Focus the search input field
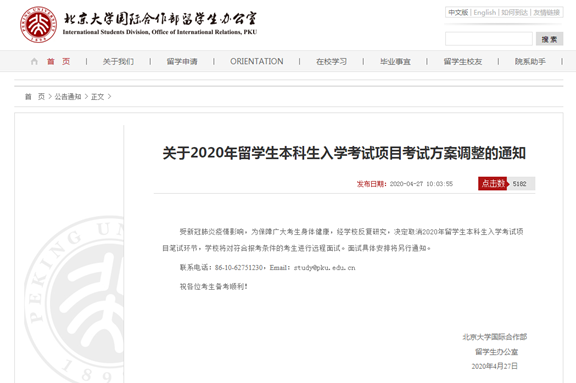576x383 pixels. click(489, 39)
